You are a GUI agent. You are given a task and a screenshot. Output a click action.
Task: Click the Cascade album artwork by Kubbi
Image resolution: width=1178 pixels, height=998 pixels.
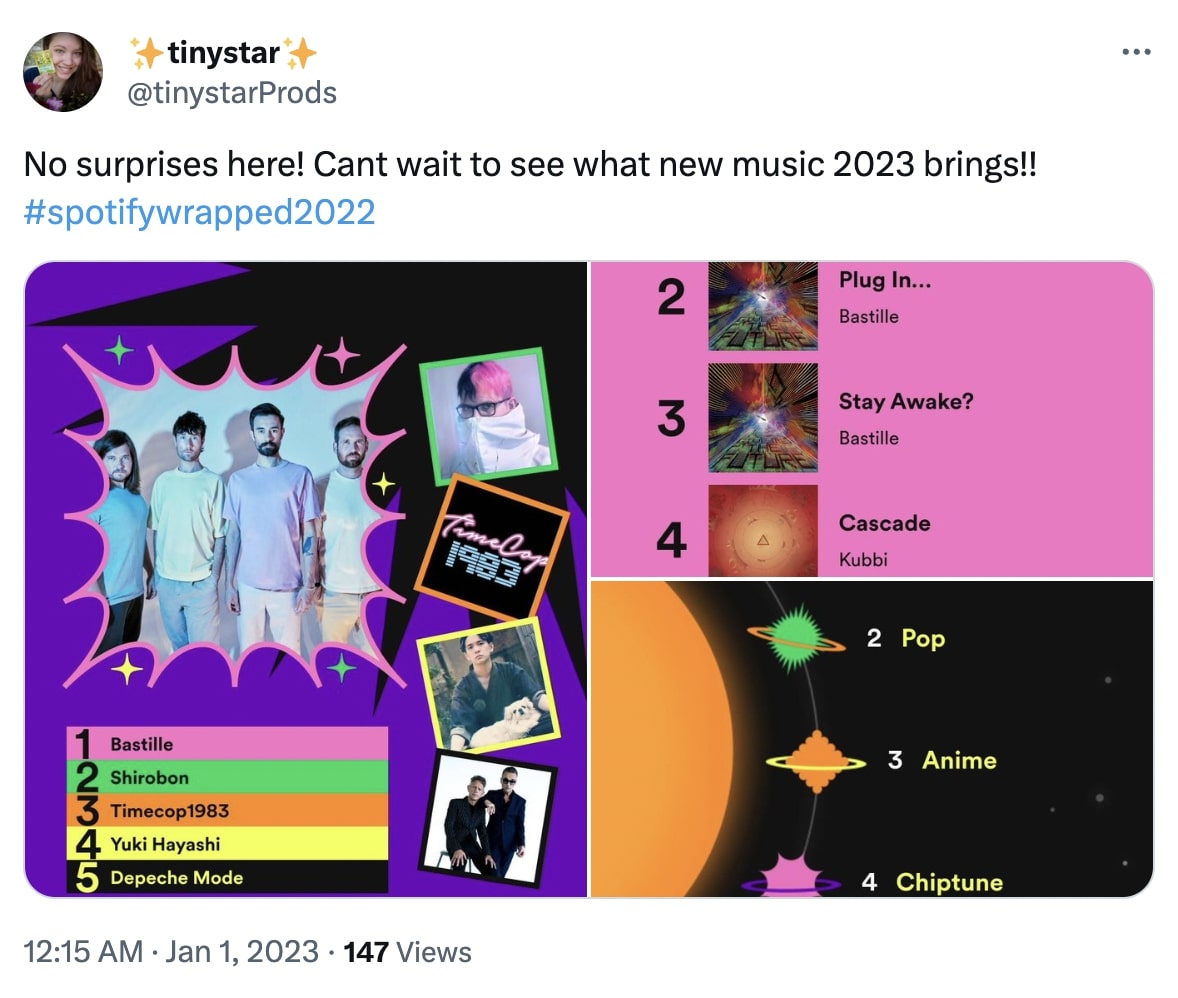[x=763, y=531]
